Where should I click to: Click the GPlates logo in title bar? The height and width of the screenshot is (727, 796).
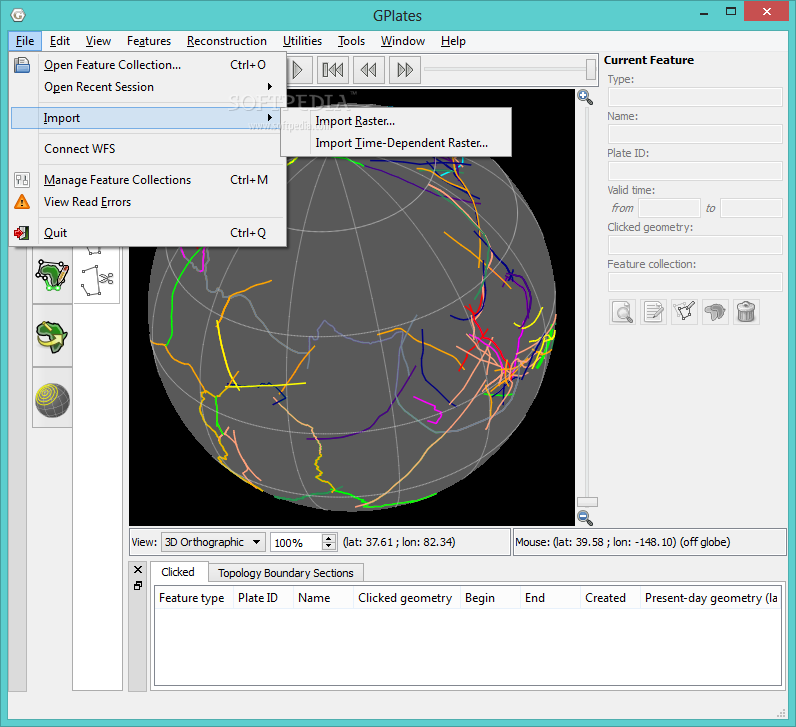click(x=18, y=15)
